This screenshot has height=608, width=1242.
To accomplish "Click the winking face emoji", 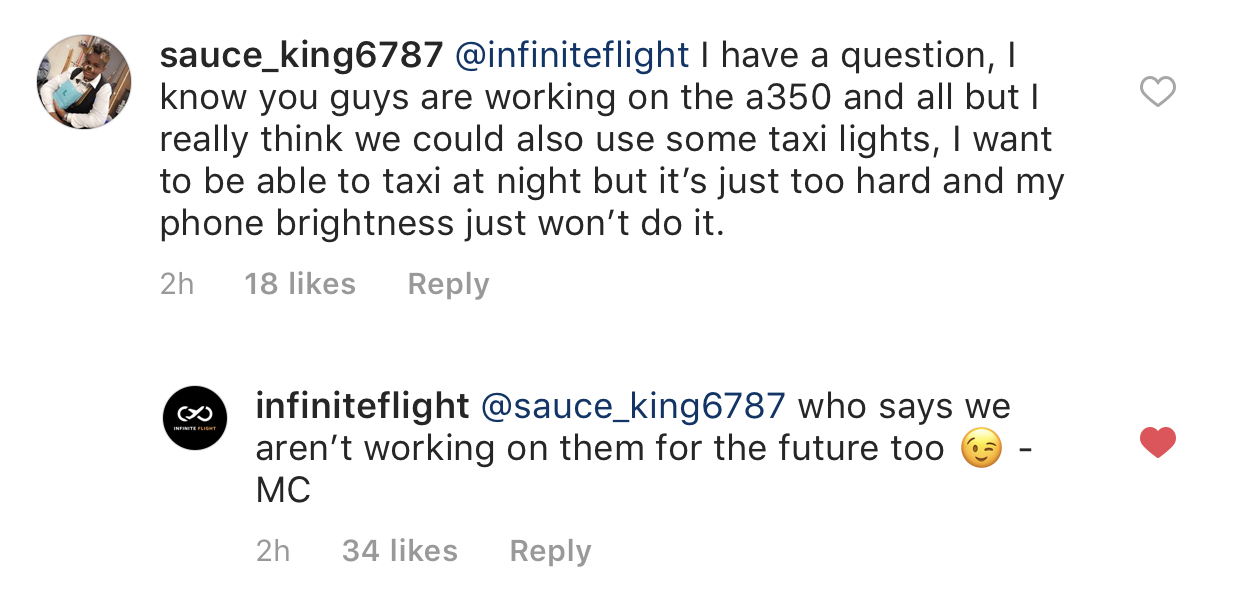I will click(981, 450).
